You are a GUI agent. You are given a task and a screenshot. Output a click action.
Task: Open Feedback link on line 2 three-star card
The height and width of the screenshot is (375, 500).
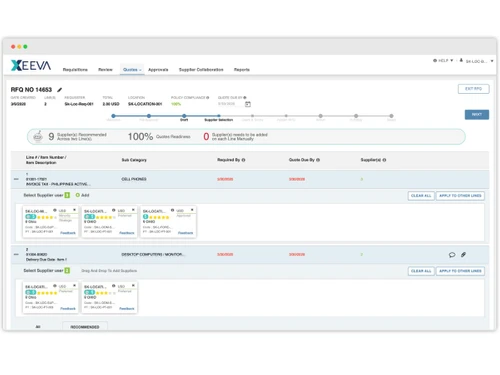coord(127,309)
